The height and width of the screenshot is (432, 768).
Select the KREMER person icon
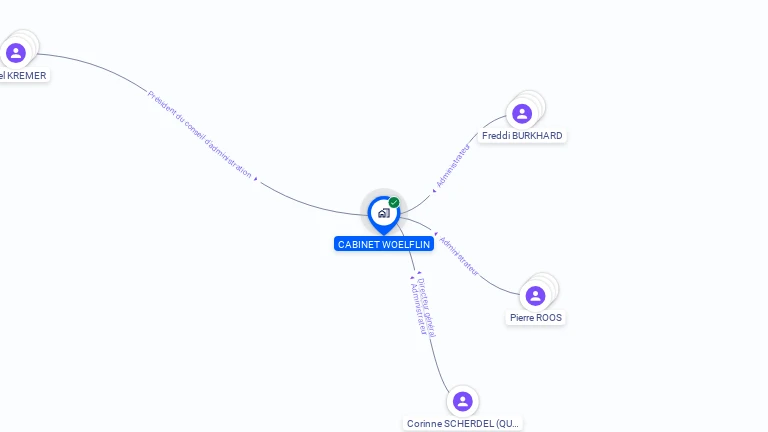pos(16,53)
